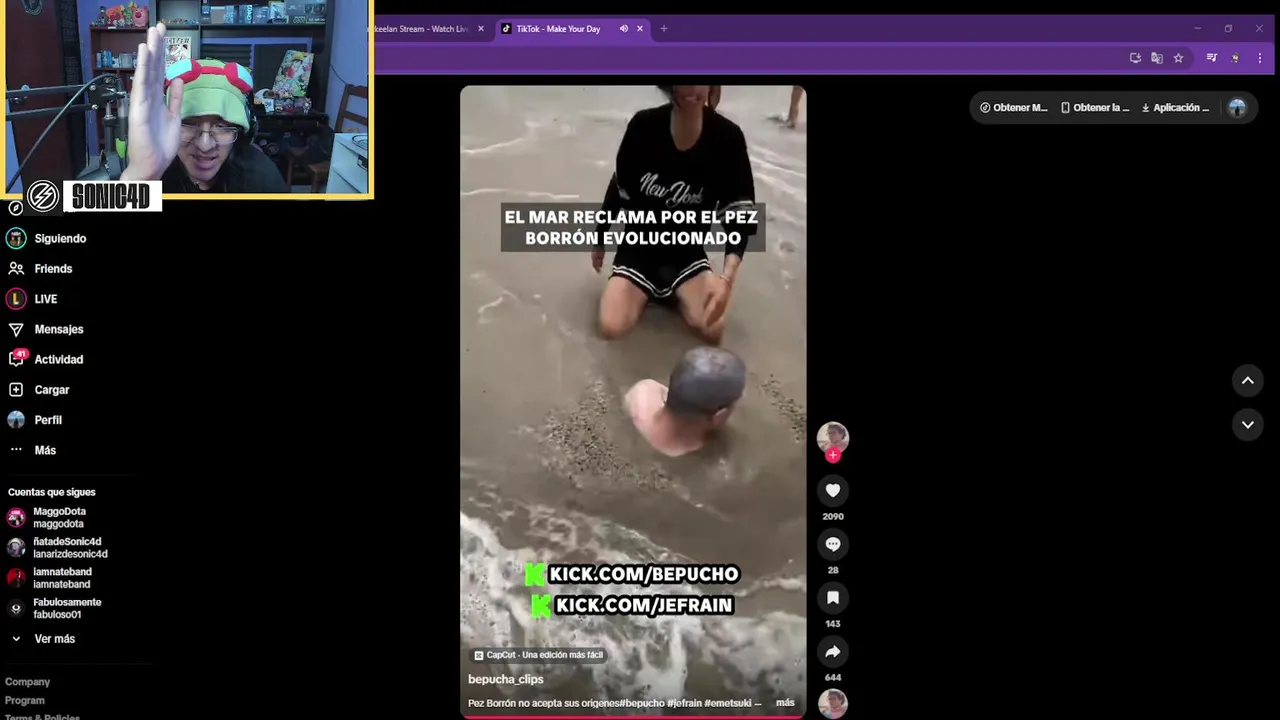Open Friends in the sidebar

click(53, 268)
